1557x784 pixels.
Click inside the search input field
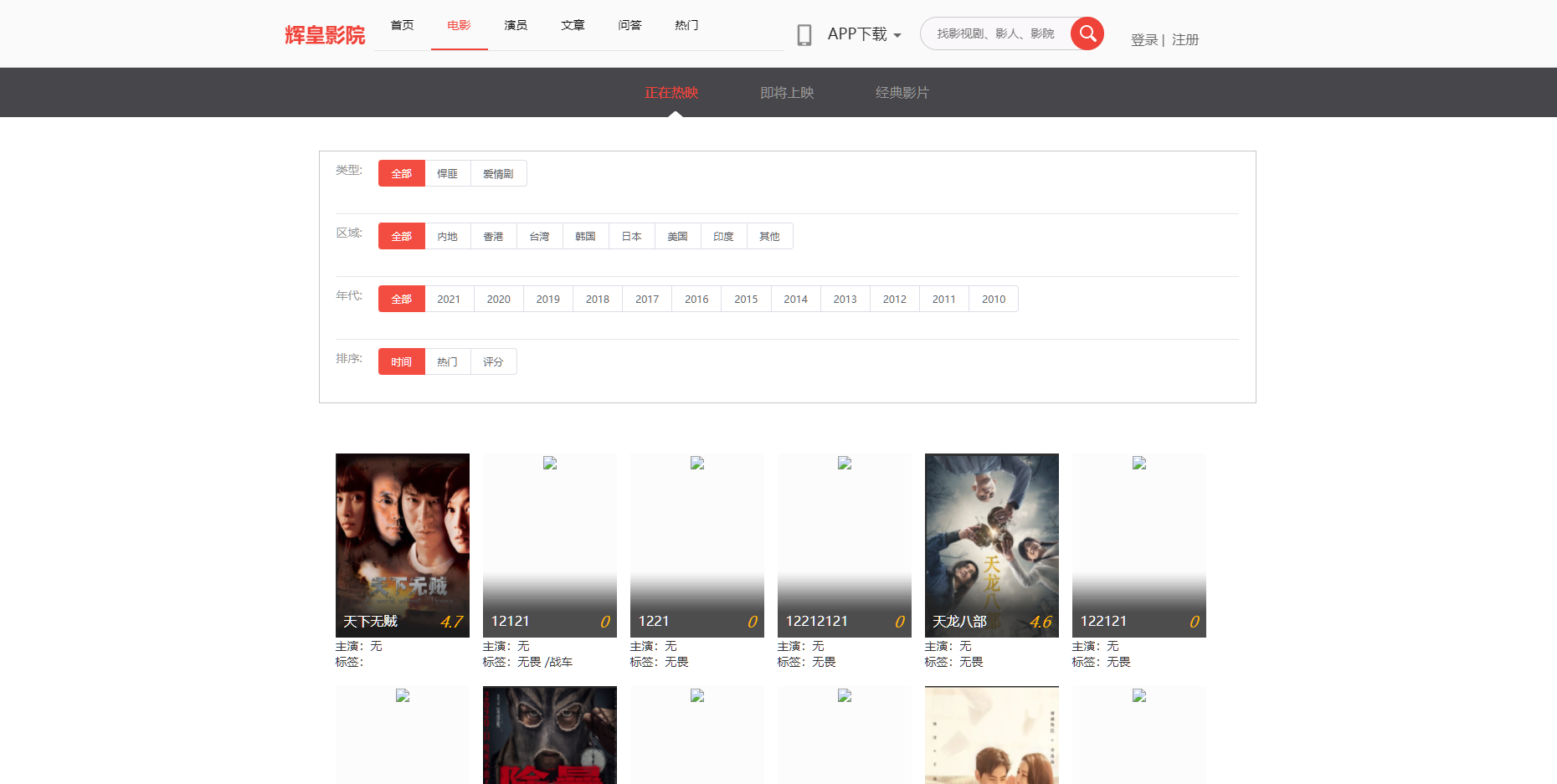pyautogui.click(x=996, y=33)
